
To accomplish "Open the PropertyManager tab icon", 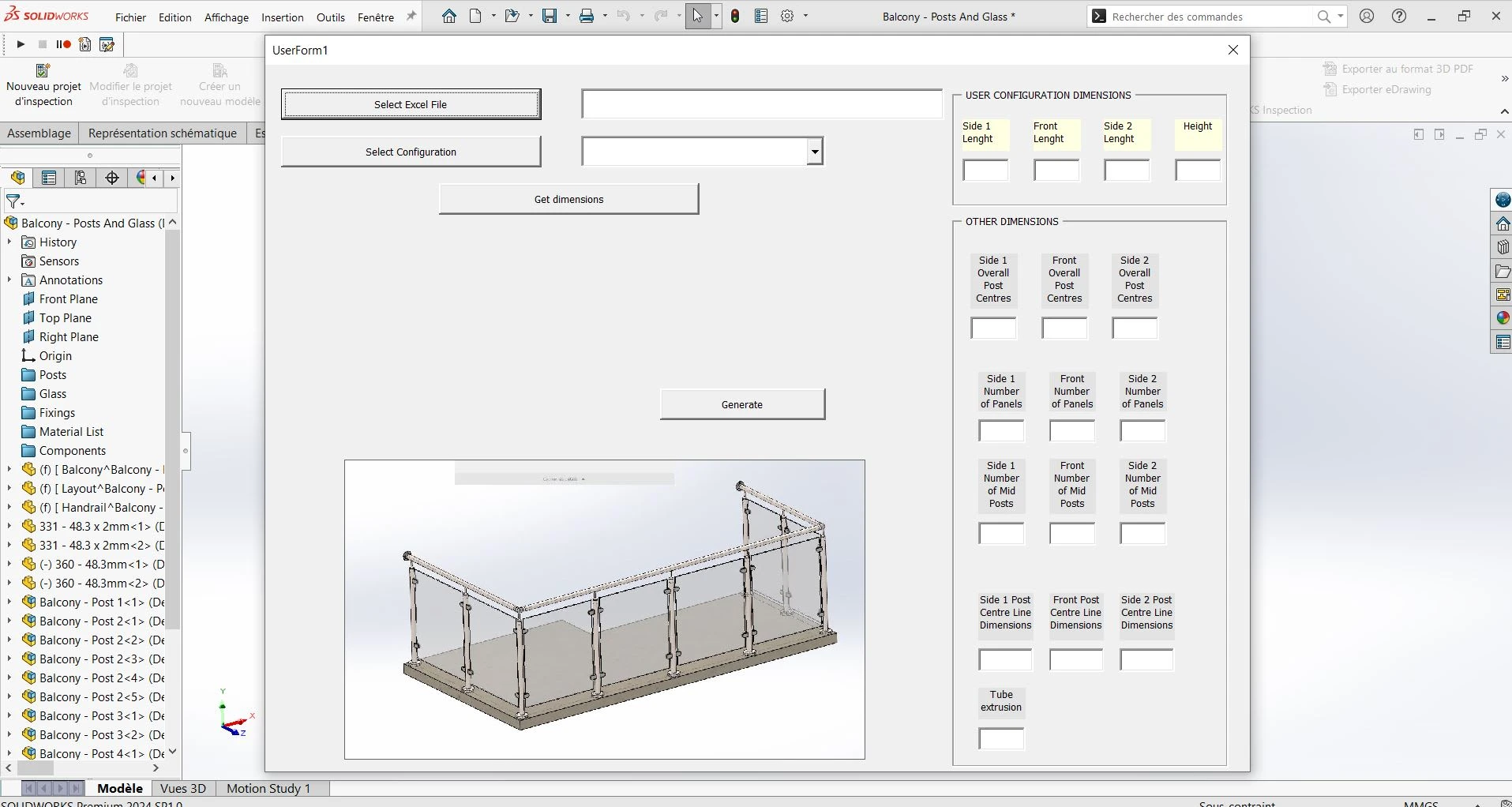I will [x=49, y=178].
